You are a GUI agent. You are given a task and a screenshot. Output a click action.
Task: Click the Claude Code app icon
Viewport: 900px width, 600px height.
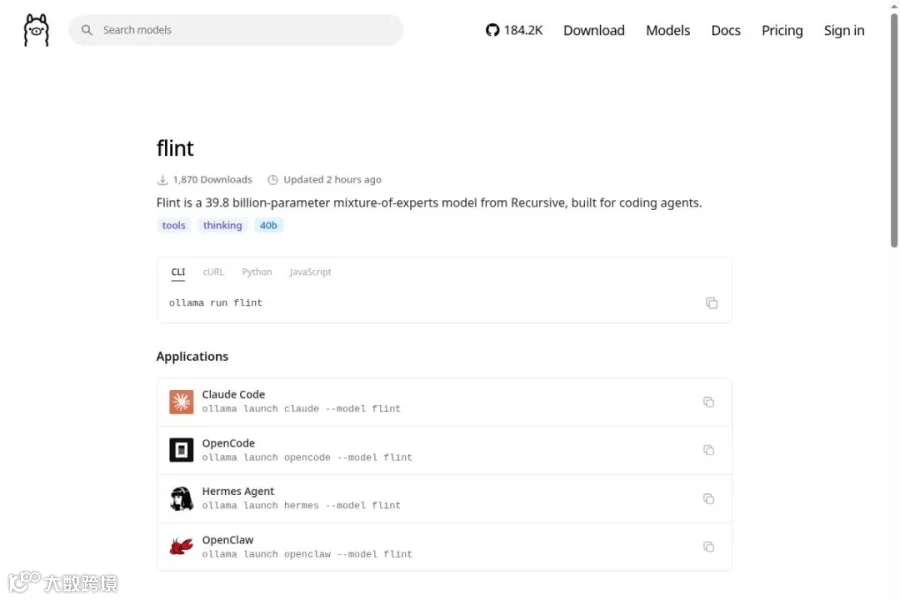181,402
